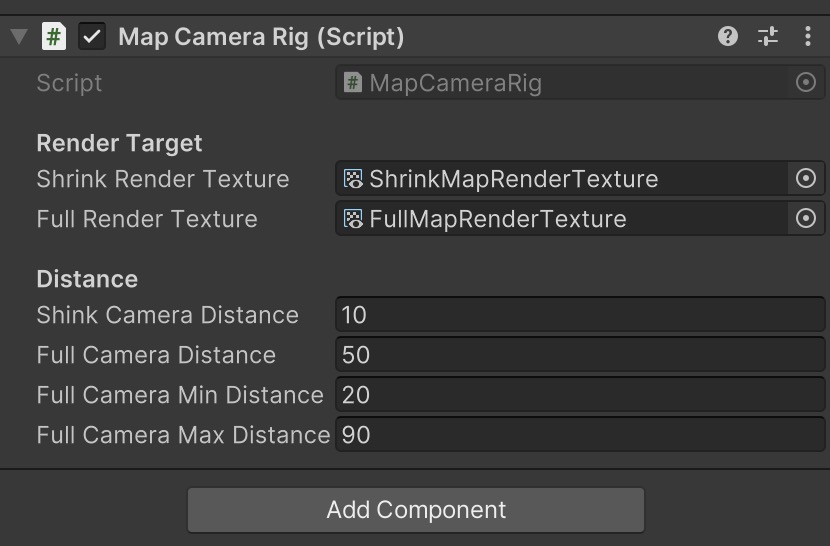Open the component help reference icon

(728, 37)
